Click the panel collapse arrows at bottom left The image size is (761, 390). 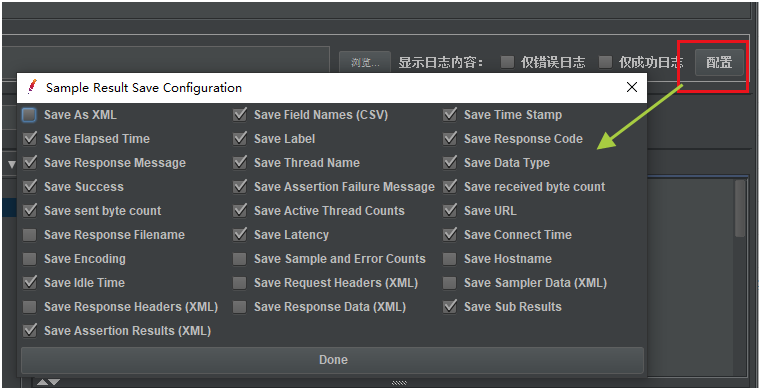click(49, 383)
